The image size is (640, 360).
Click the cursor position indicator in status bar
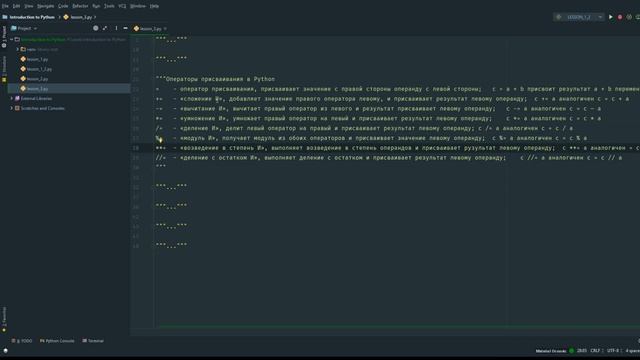[x=582, y=351]
